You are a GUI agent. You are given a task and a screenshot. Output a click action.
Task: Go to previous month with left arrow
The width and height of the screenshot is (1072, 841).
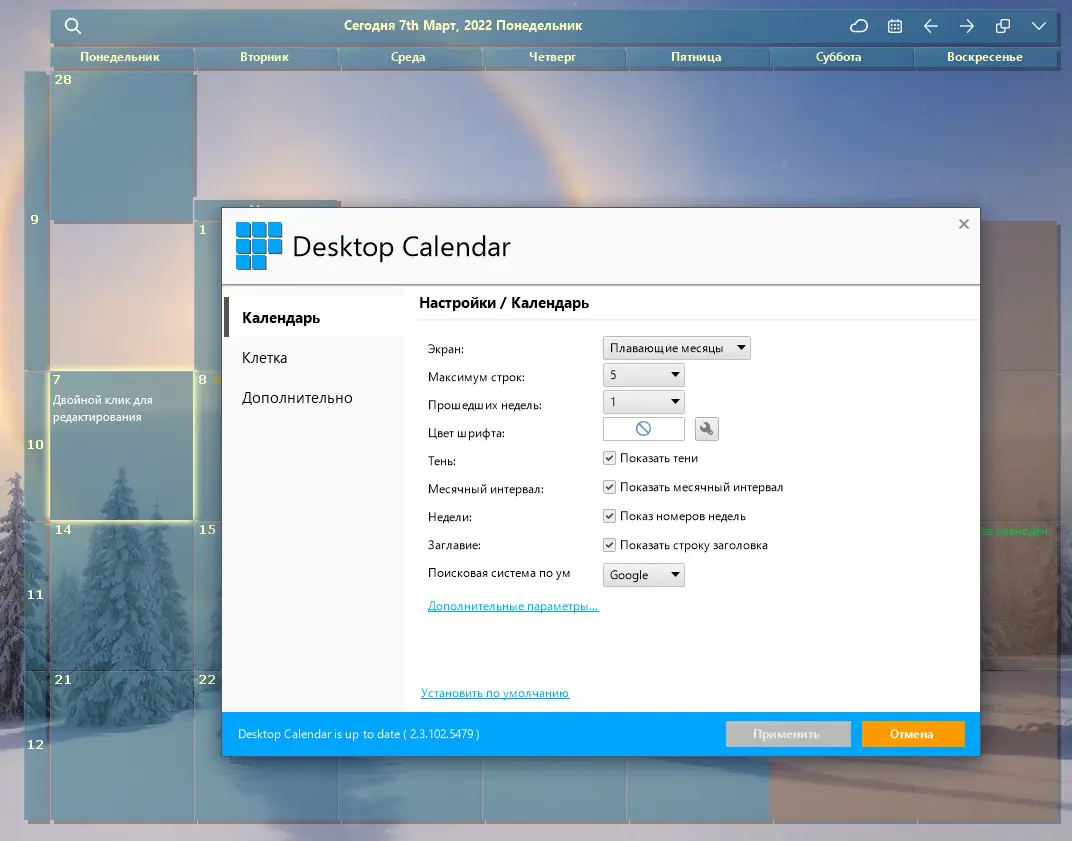click(x=930, y=26)
